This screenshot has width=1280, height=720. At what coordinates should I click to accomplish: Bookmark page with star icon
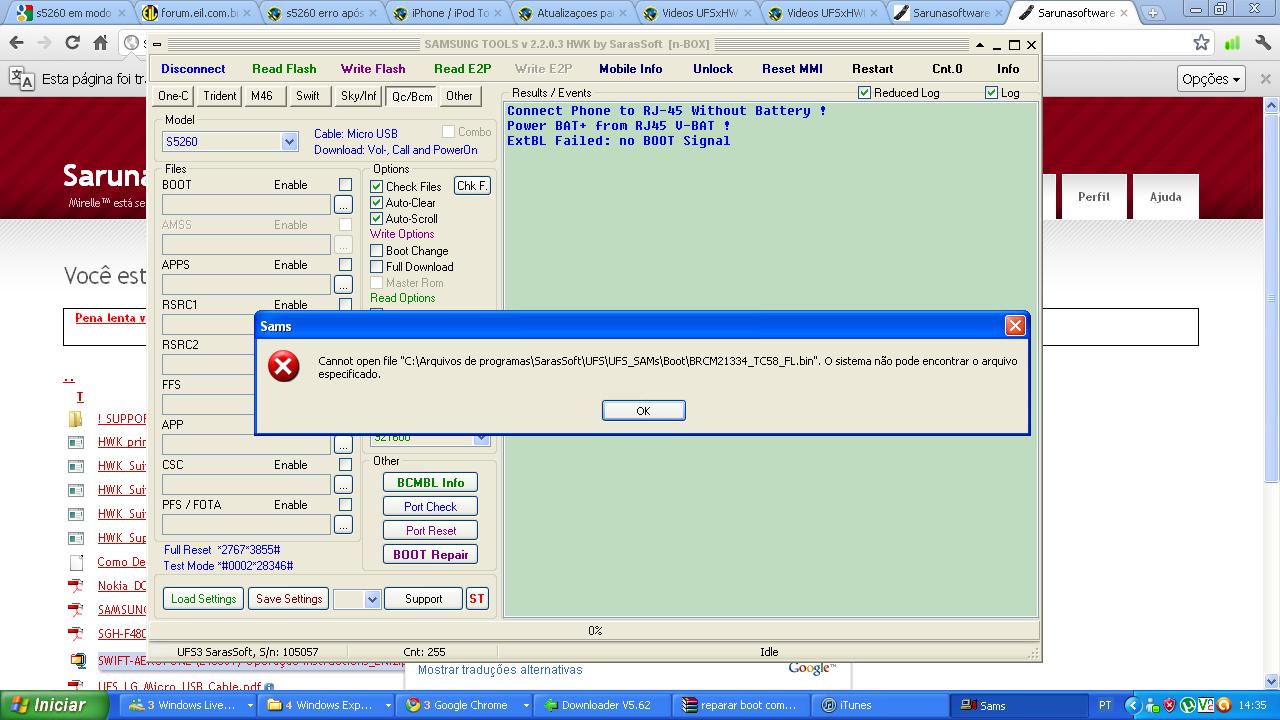click(x=1201, y=43)
